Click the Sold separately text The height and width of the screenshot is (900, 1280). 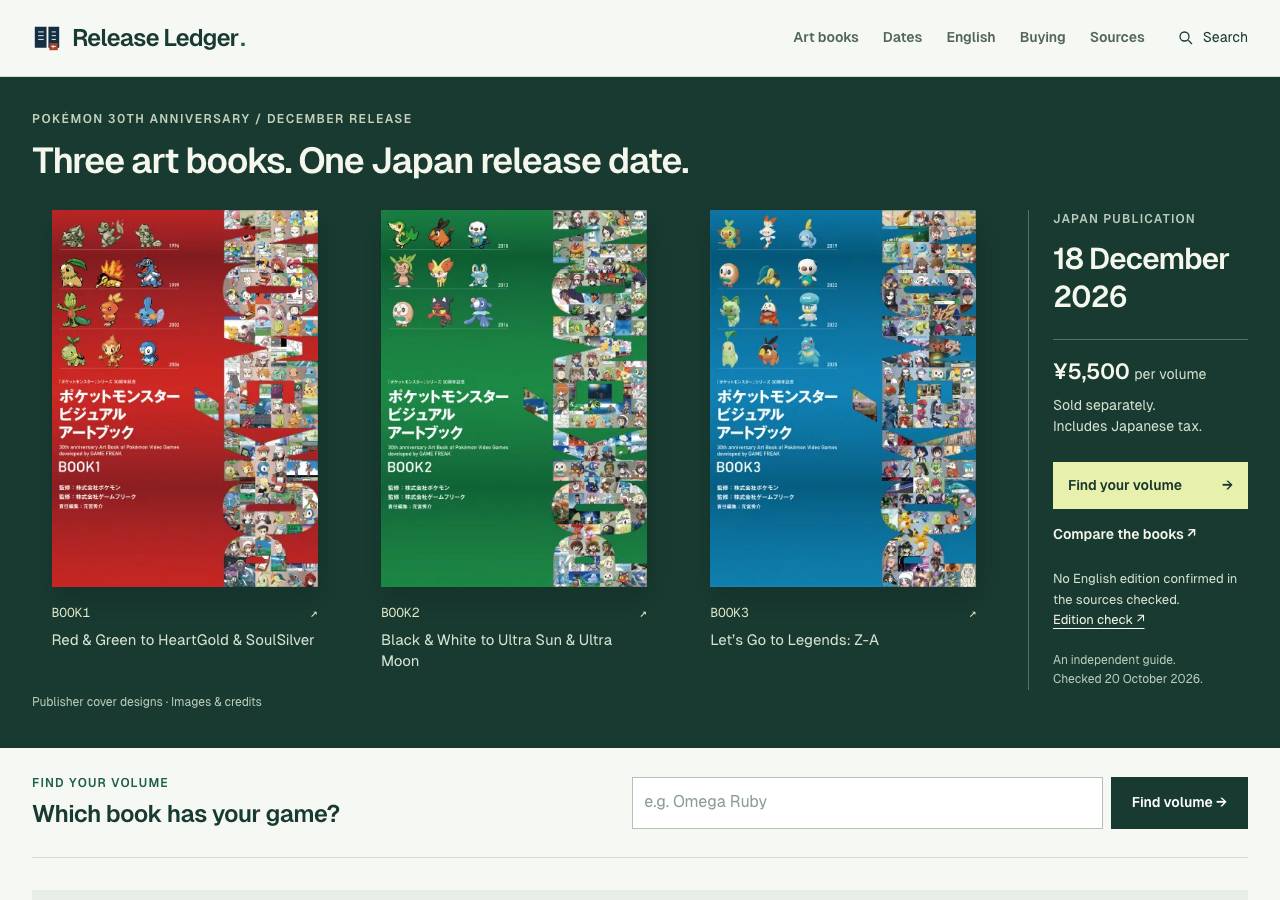point(1104,405)
